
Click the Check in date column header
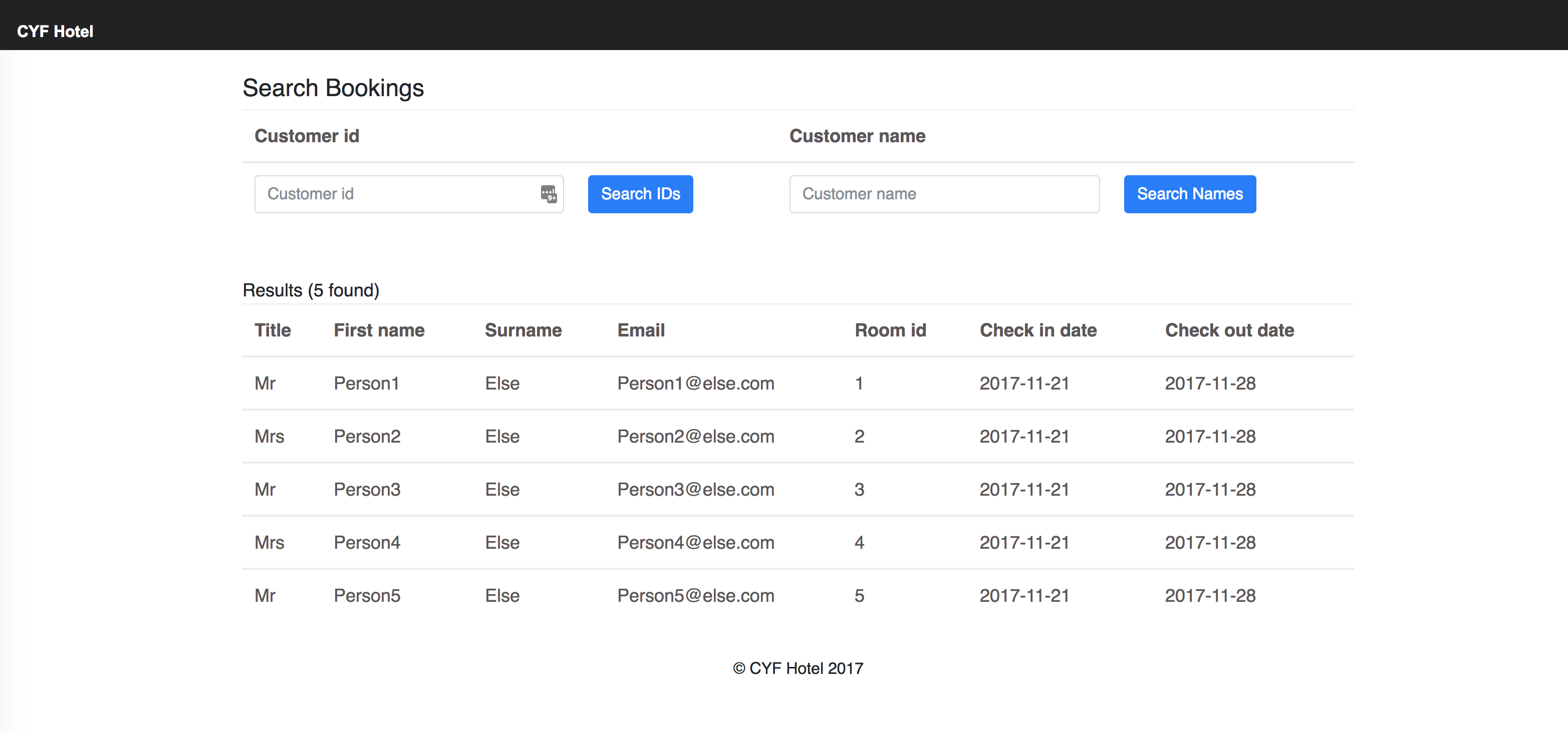click(1038, 330)
